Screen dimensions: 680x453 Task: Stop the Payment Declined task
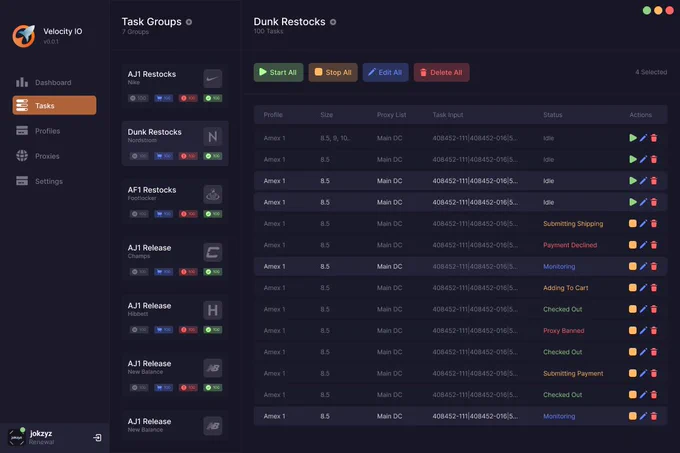coord(633,245)
